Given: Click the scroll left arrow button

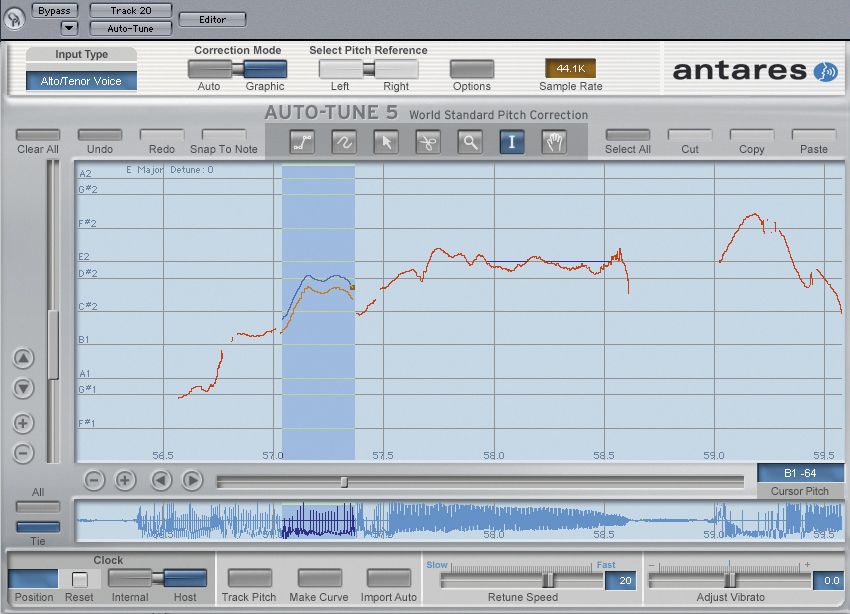Looking at the screenshot, I should pos(161,480).
